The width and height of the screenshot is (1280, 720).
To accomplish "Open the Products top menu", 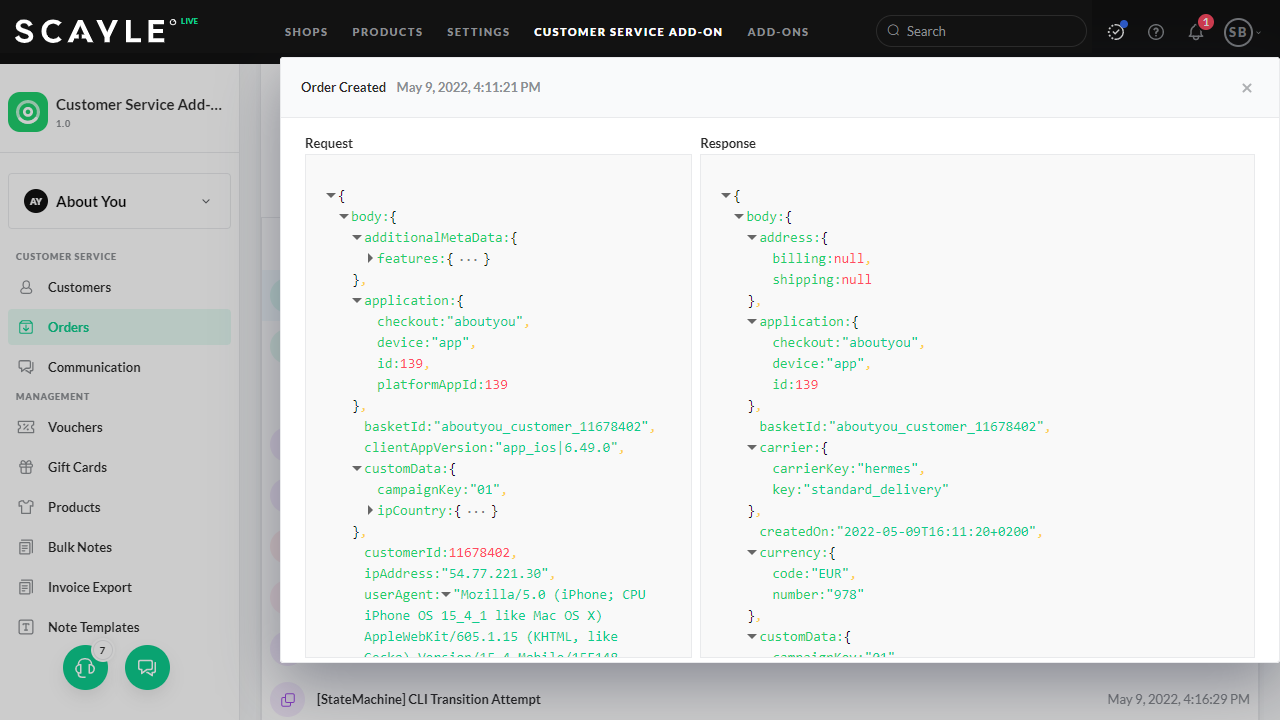I will 387,32.
